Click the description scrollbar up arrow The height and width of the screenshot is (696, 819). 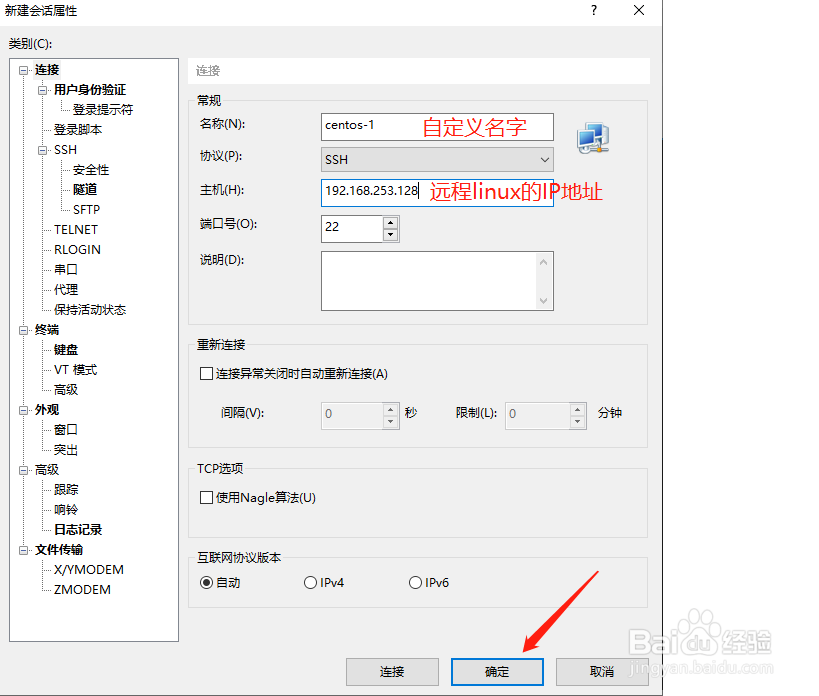(544, 262)
